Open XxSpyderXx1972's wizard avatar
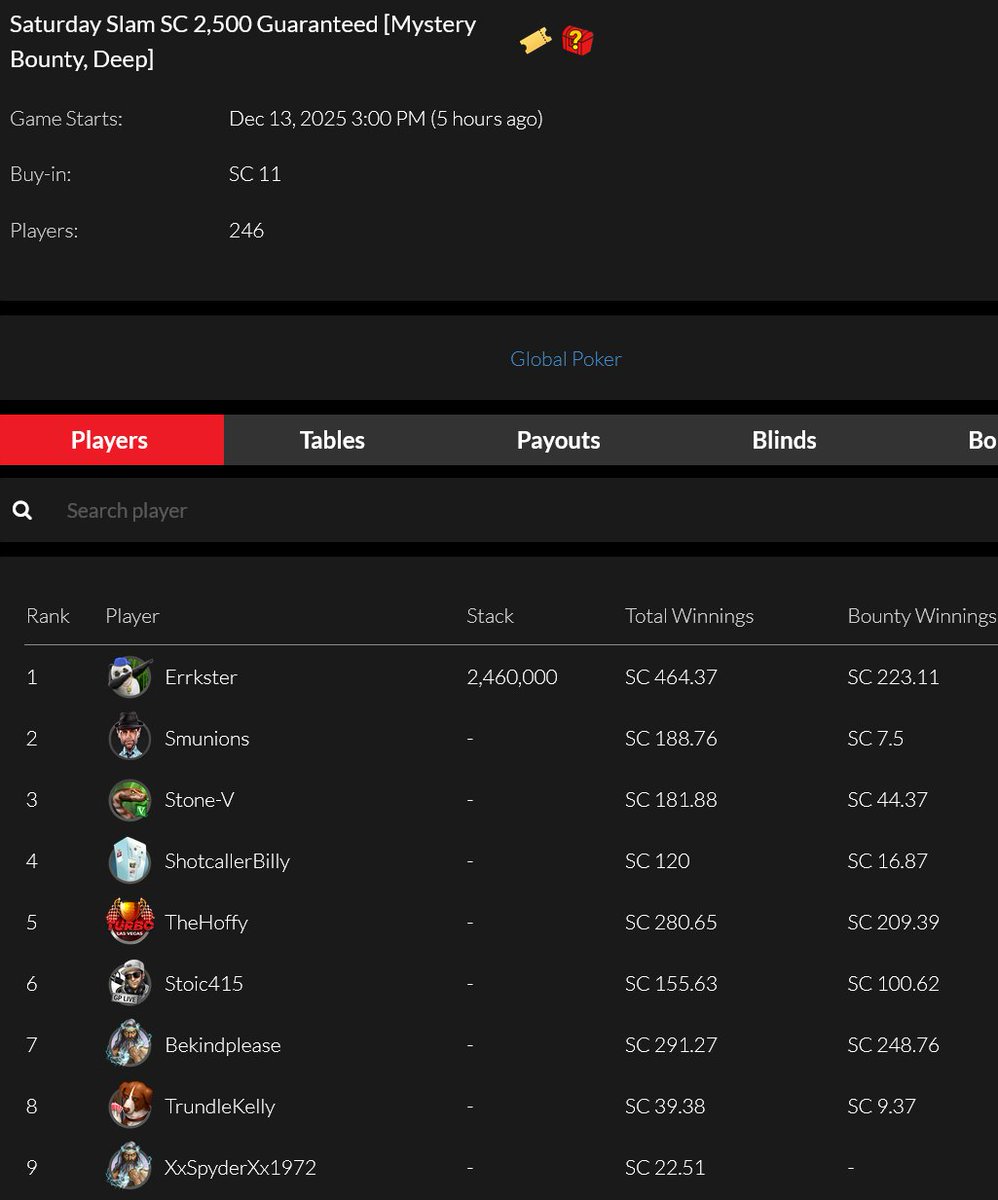The width and height of the screenshot is (998, 1200). (x=130, y=1167)
